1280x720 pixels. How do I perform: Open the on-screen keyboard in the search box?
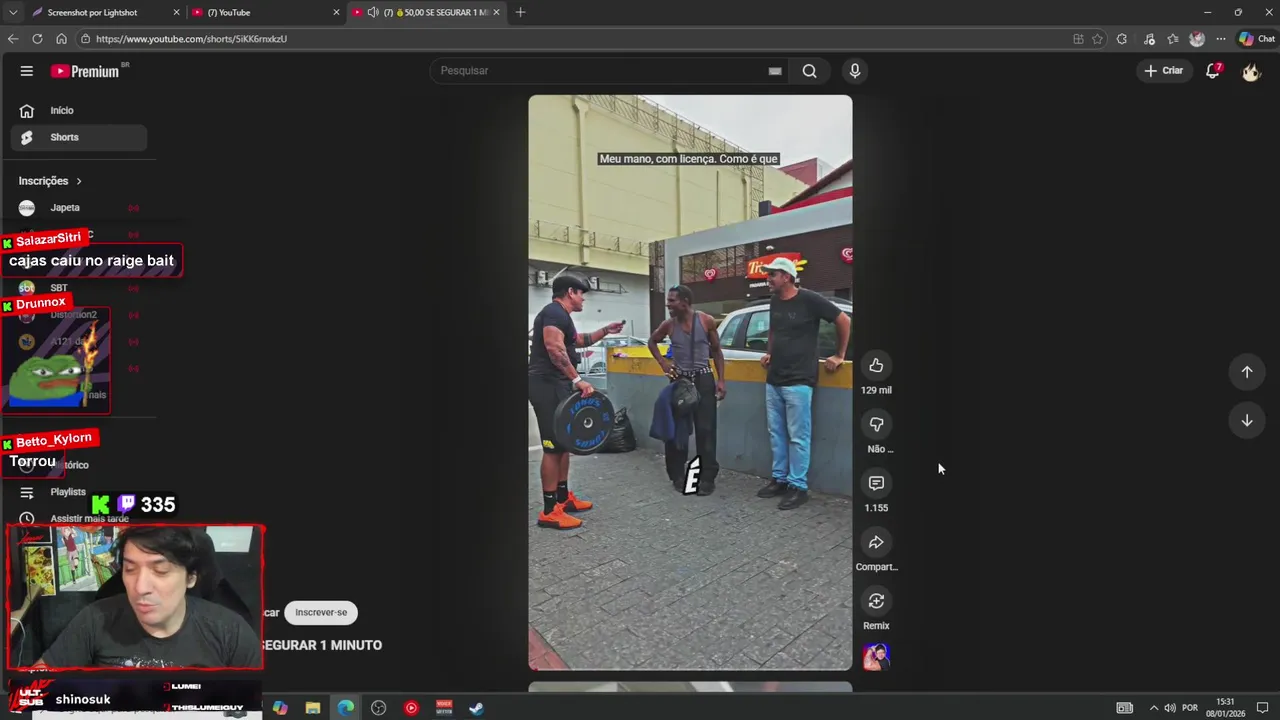click(775, 71)
